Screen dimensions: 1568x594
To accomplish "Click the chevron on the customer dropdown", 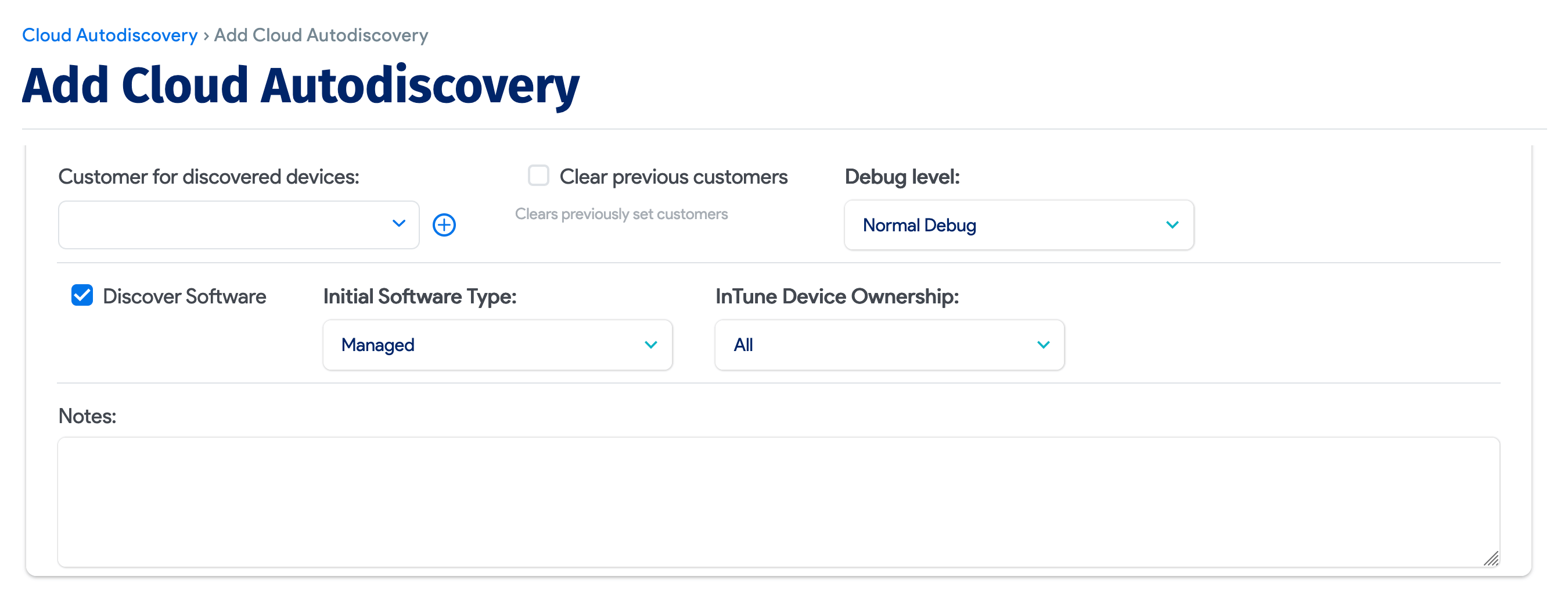I will pos(400,225).
